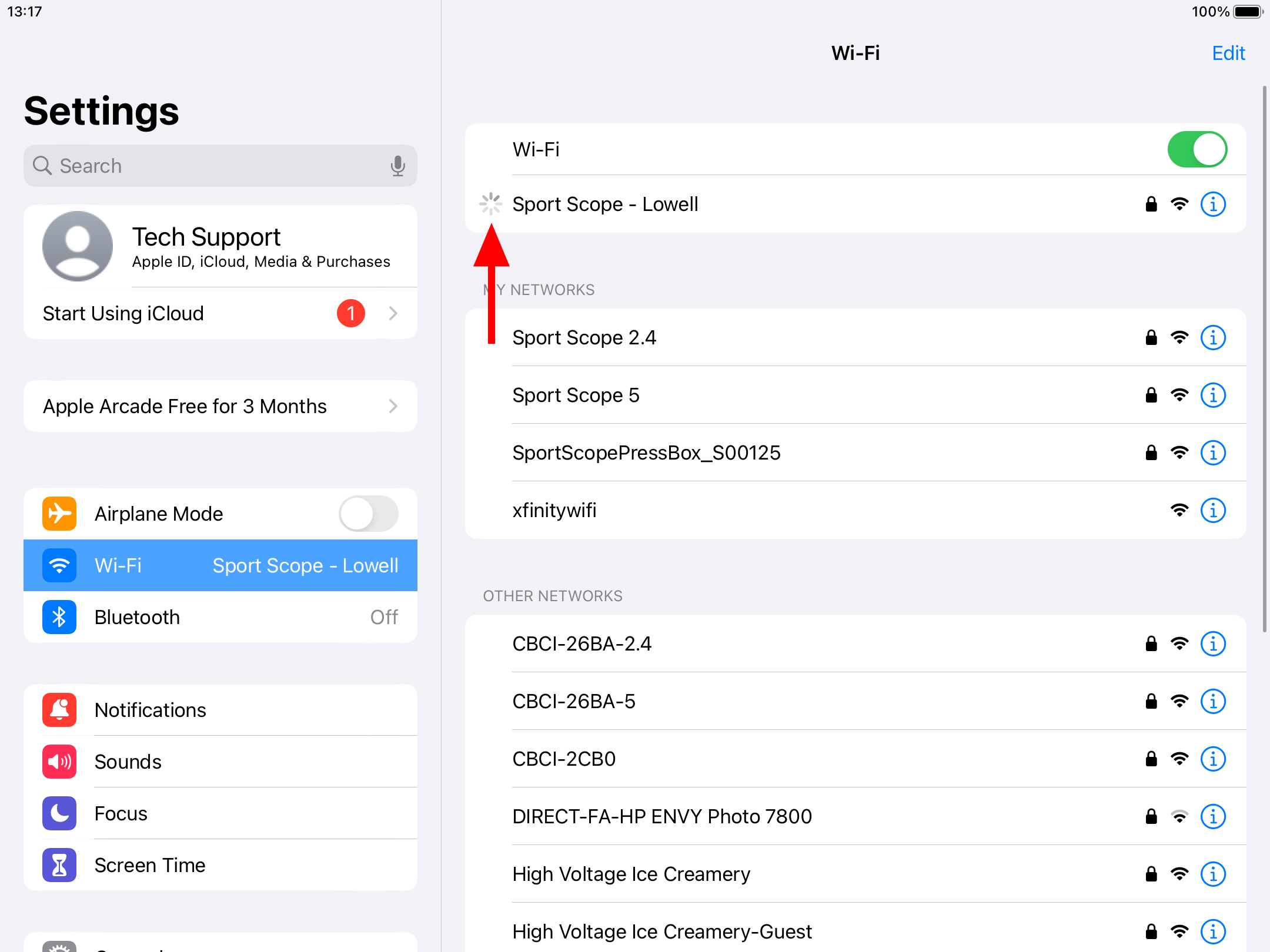Viewport: 1270px width, 952px height.
Task: Expand Start Using iCloud chevron
Action: coord(393,313)
